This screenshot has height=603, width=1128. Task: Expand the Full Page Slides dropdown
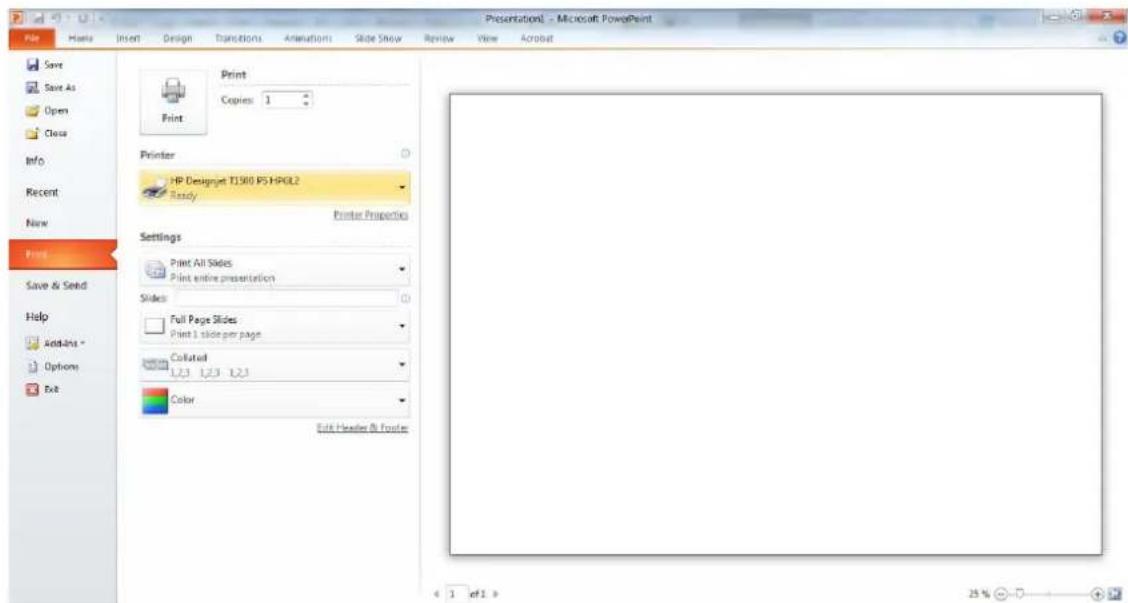pyautogui.click(x=402, y=327)
